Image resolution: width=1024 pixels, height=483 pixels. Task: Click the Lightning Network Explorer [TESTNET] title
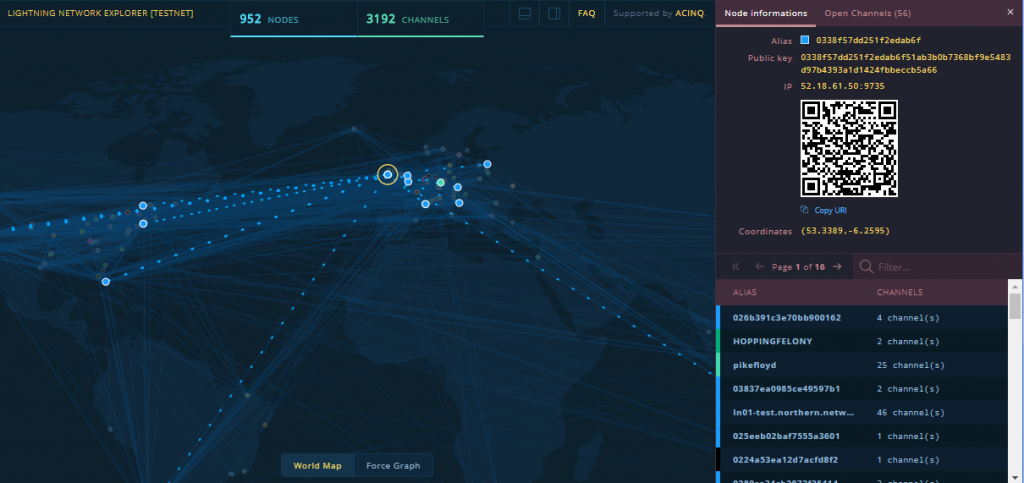coord(100,13)
